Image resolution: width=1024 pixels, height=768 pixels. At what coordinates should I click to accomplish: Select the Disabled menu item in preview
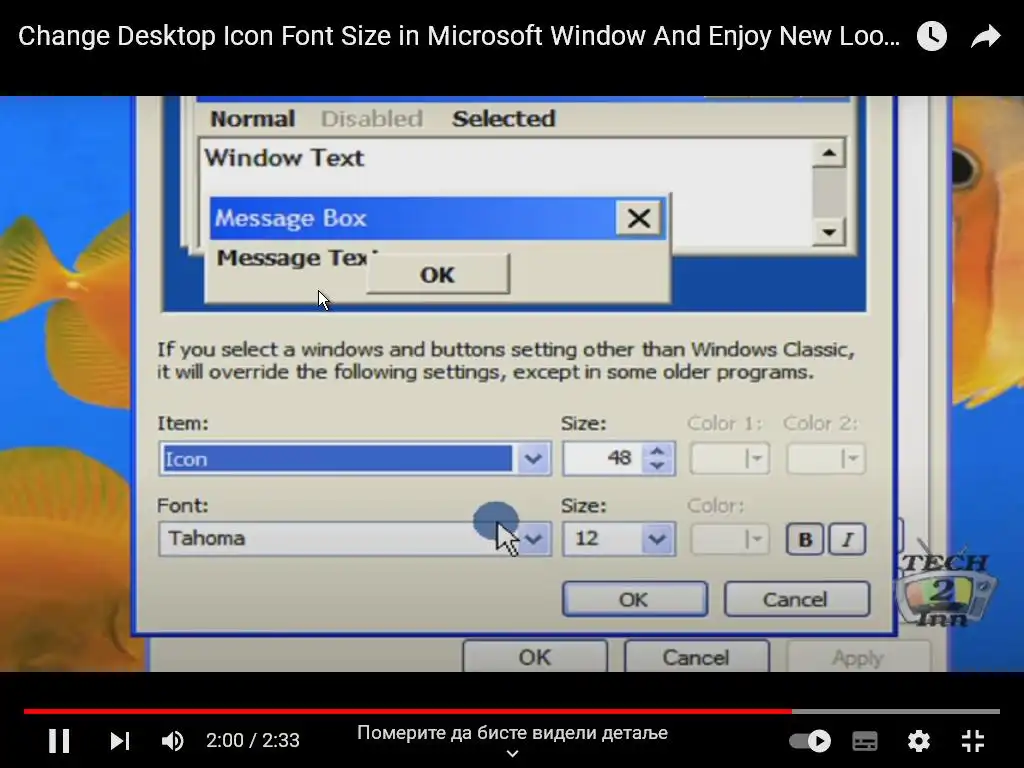coord(372,119)
